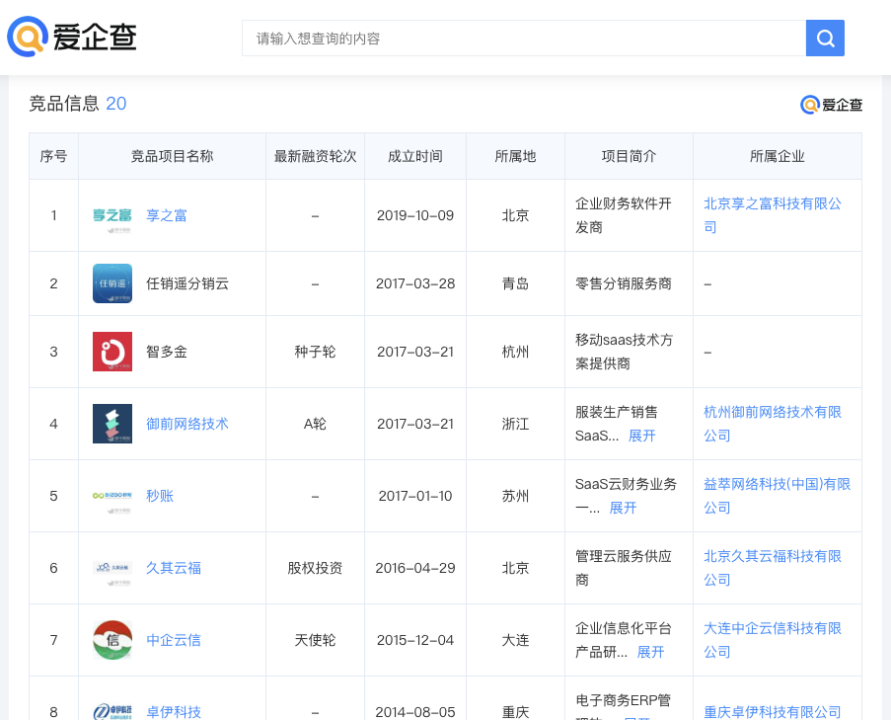
Task: Open the 御前网络技术 project link
Action: pos(187,424)
